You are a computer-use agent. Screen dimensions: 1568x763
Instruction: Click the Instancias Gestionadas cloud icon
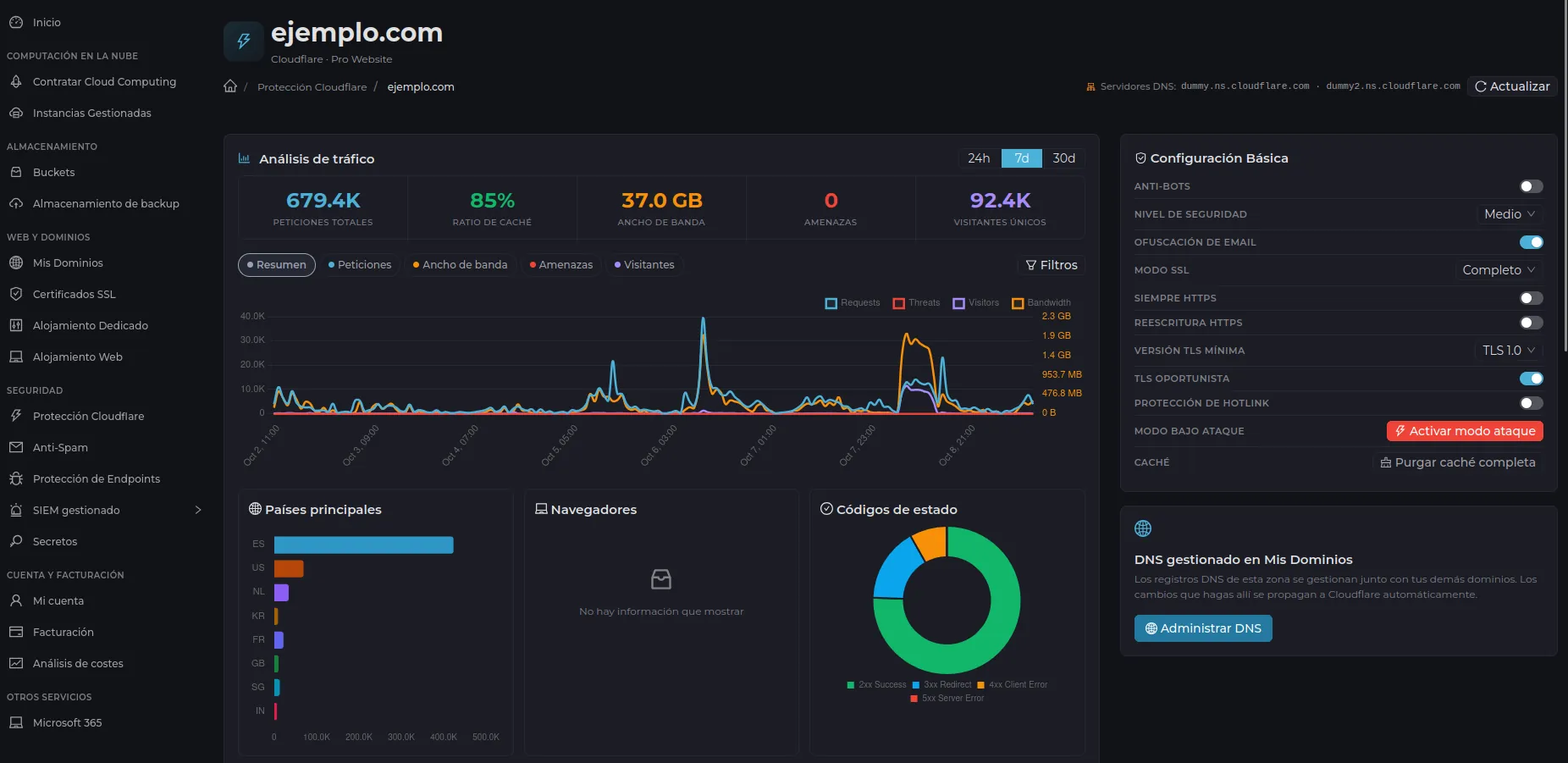click(16, 113)
